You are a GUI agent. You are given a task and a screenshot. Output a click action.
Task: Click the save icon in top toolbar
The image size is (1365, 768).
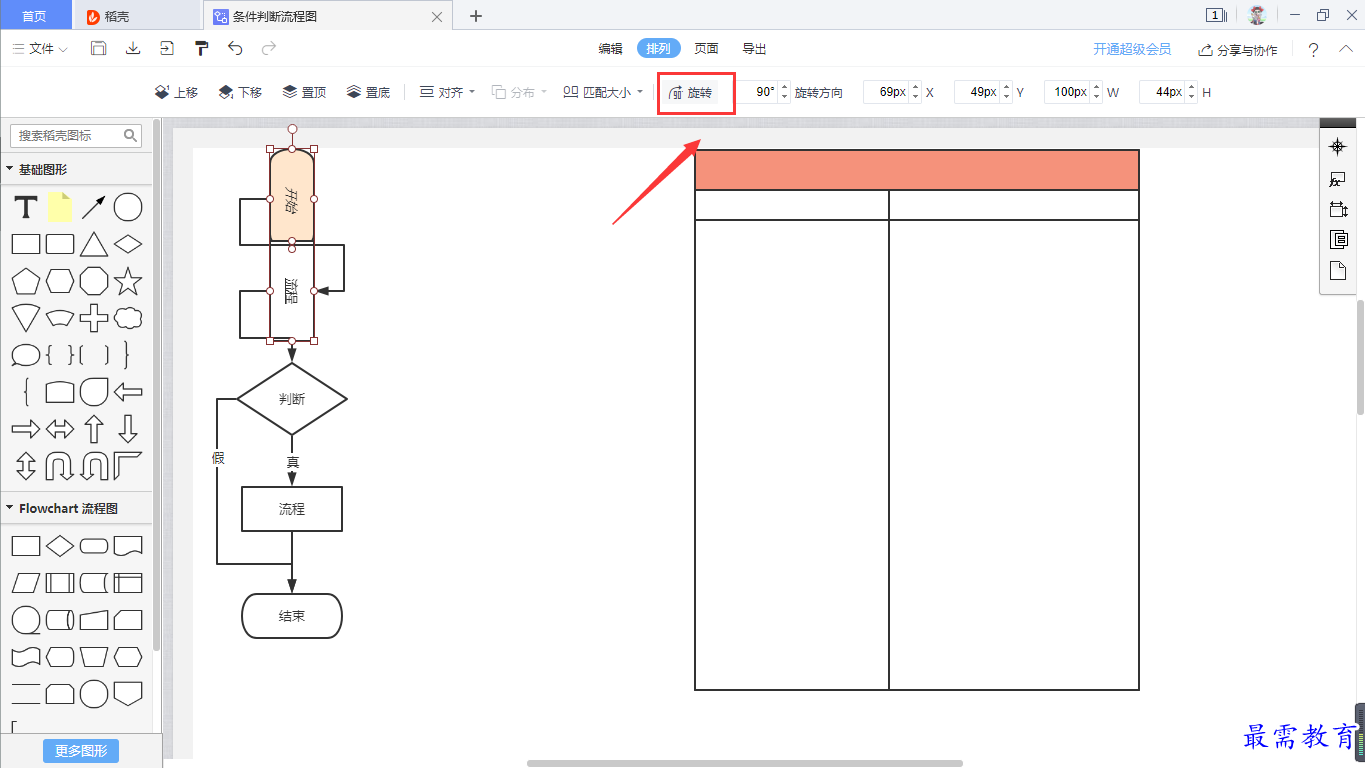(98, 48)
